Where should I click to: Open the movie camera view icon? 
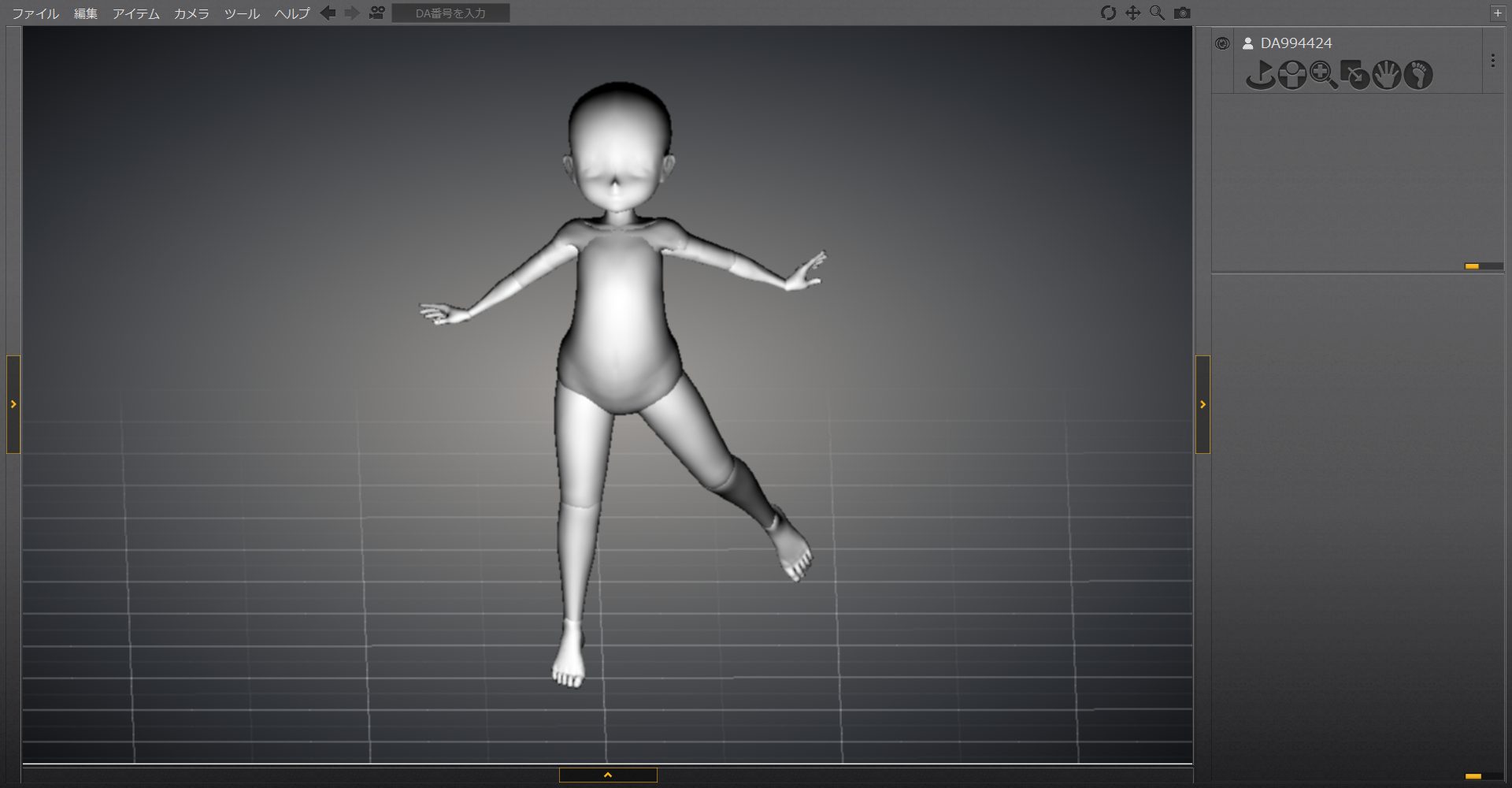[x=377, y=13]
